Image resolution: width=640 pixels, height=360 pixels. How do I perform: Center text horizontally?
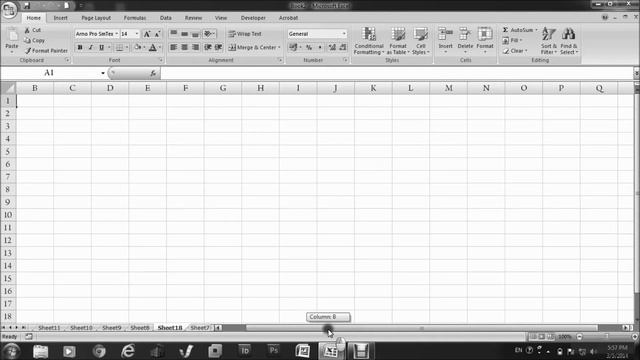tap(184, 47)
